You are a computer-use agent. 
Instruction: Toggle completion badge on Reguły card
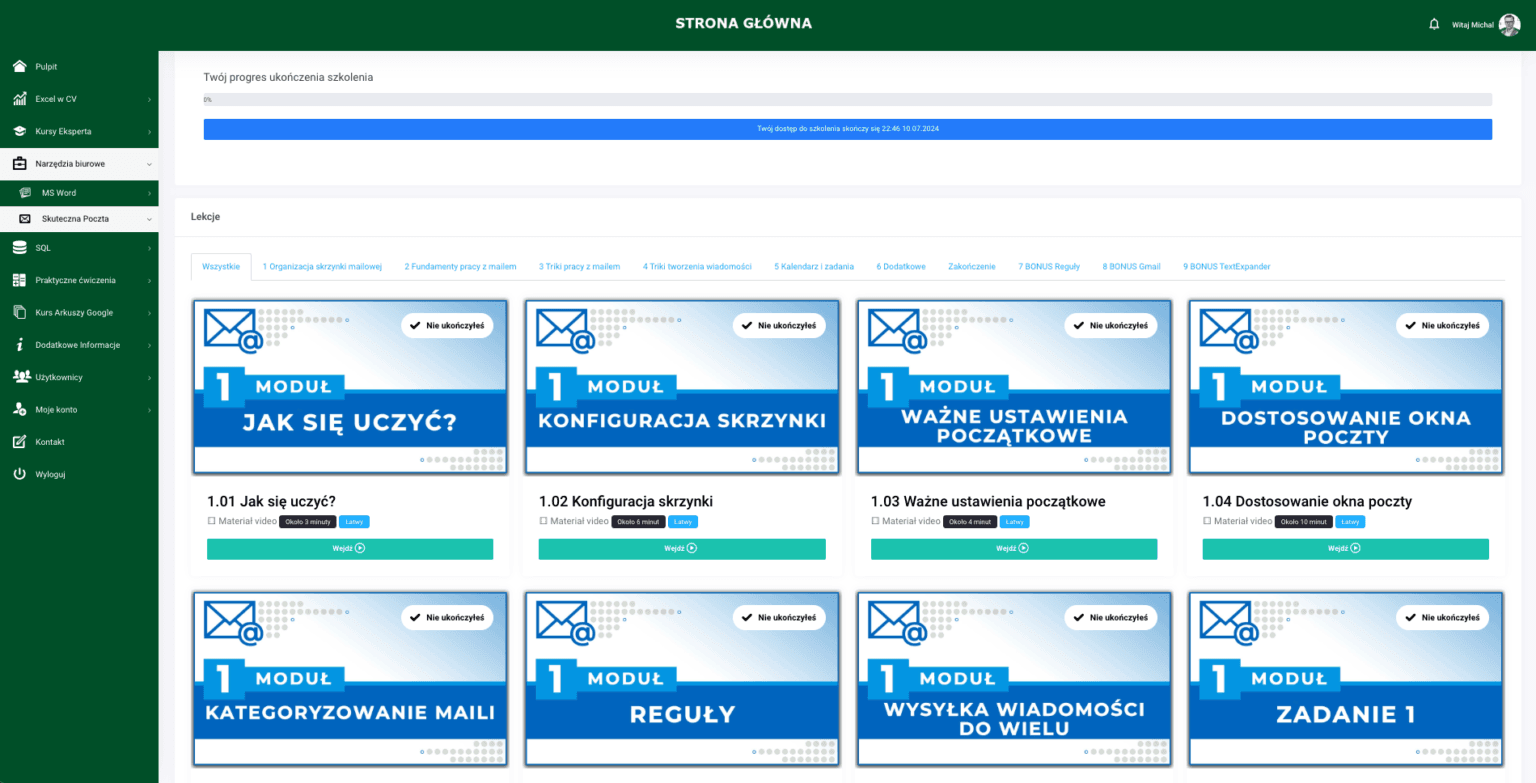coord(778,617)
